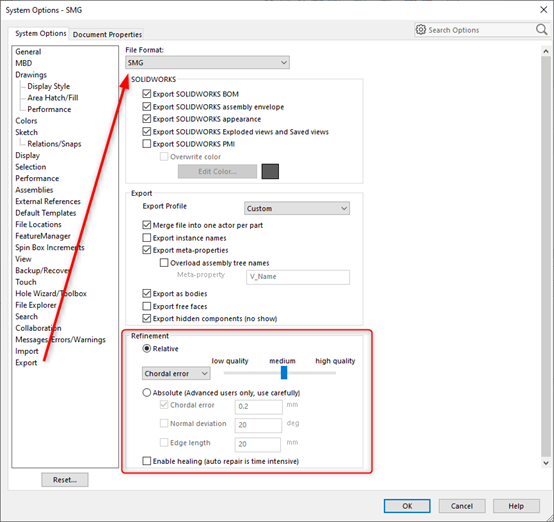Switch to the Document Properties tab
This screenshot has height=522, width=554.
tap(107, 35)
